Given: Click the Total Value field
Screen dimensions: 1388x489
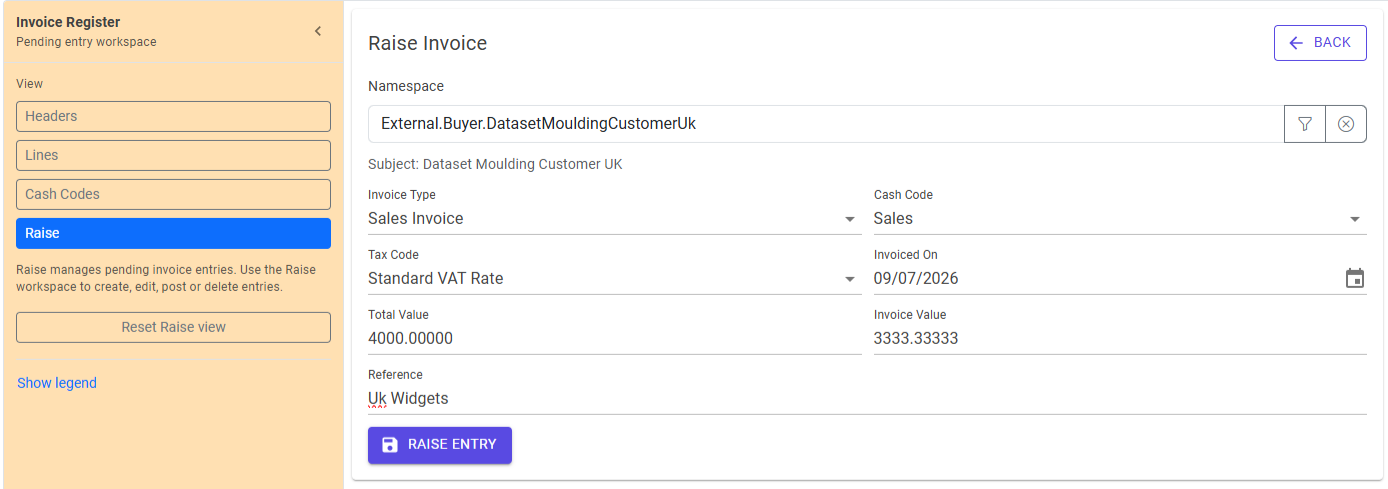Looking at the screenshot, I should pyautogui.click(x=614, y=338).
